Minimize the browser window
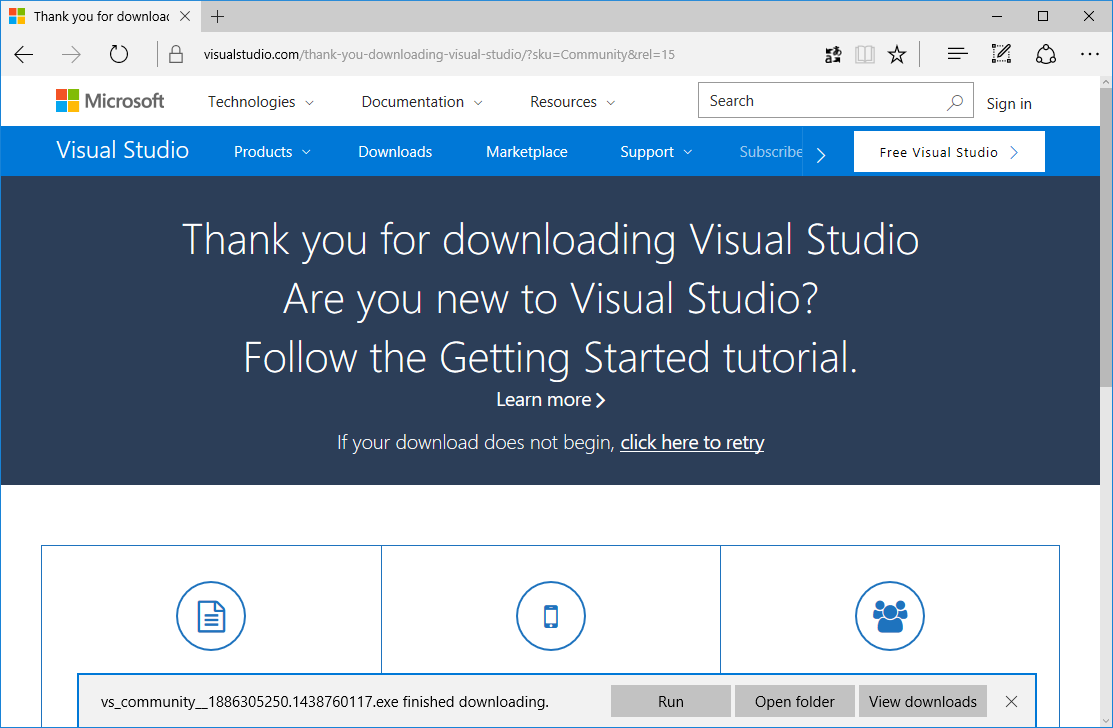Screen dimensions: 1113x728 (997, 16)
